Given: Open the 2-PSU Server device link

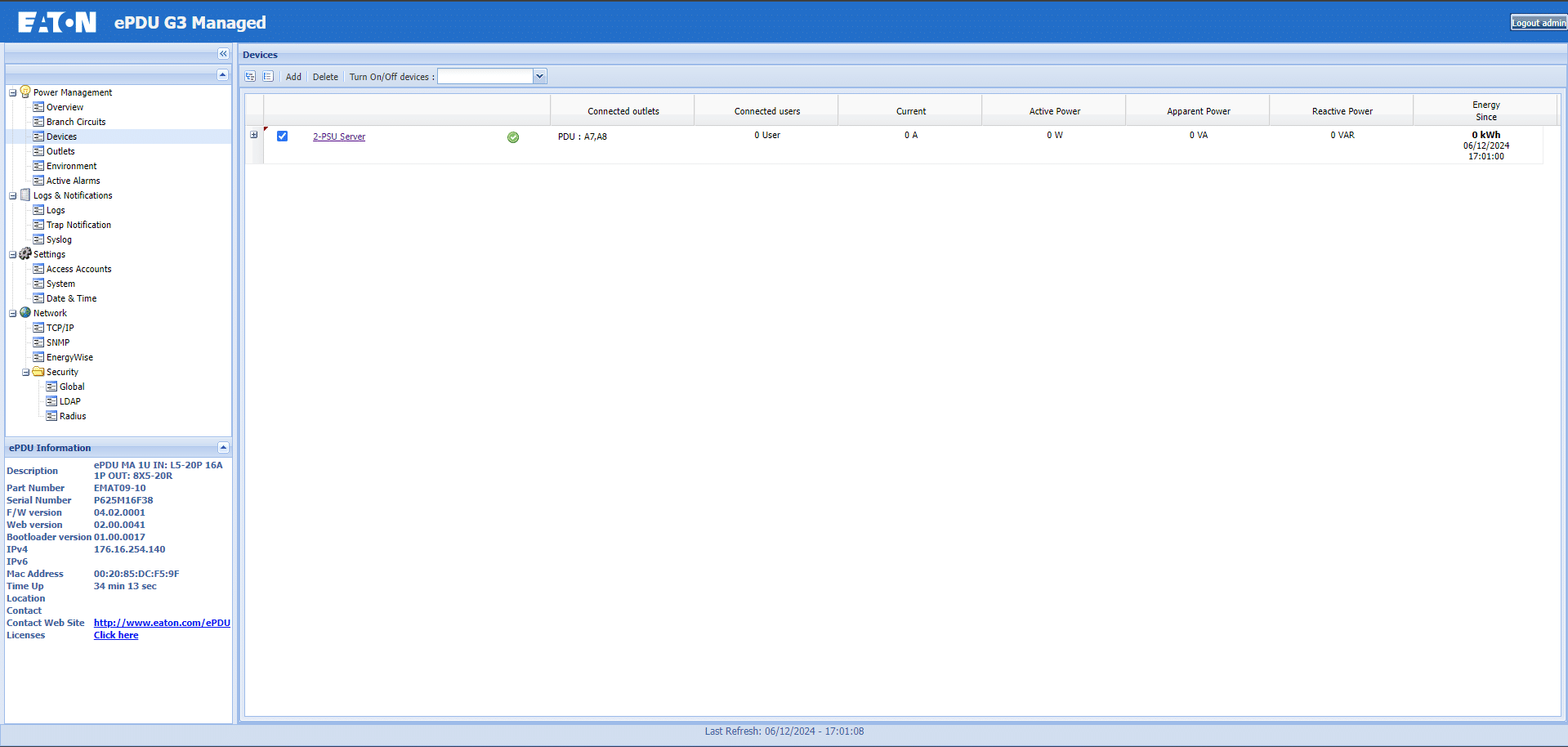Looking at the screenshot, I should (x=339, y=136).
